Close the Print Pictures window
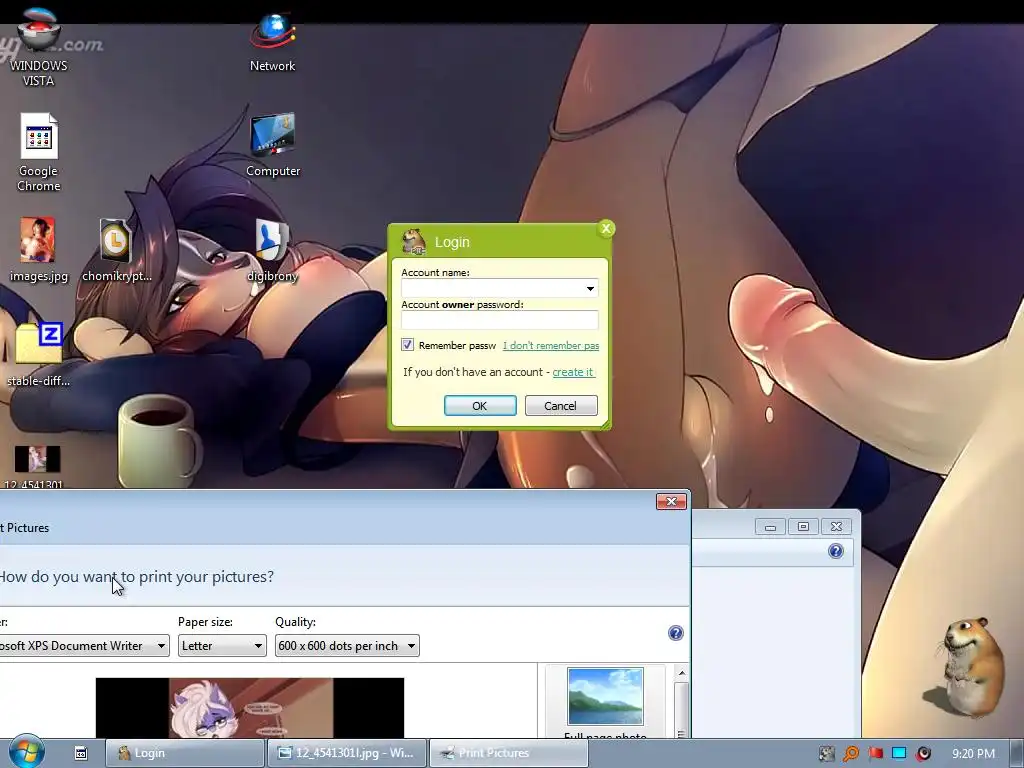This screenshot has height=768, width=1024. coord(671,502)
